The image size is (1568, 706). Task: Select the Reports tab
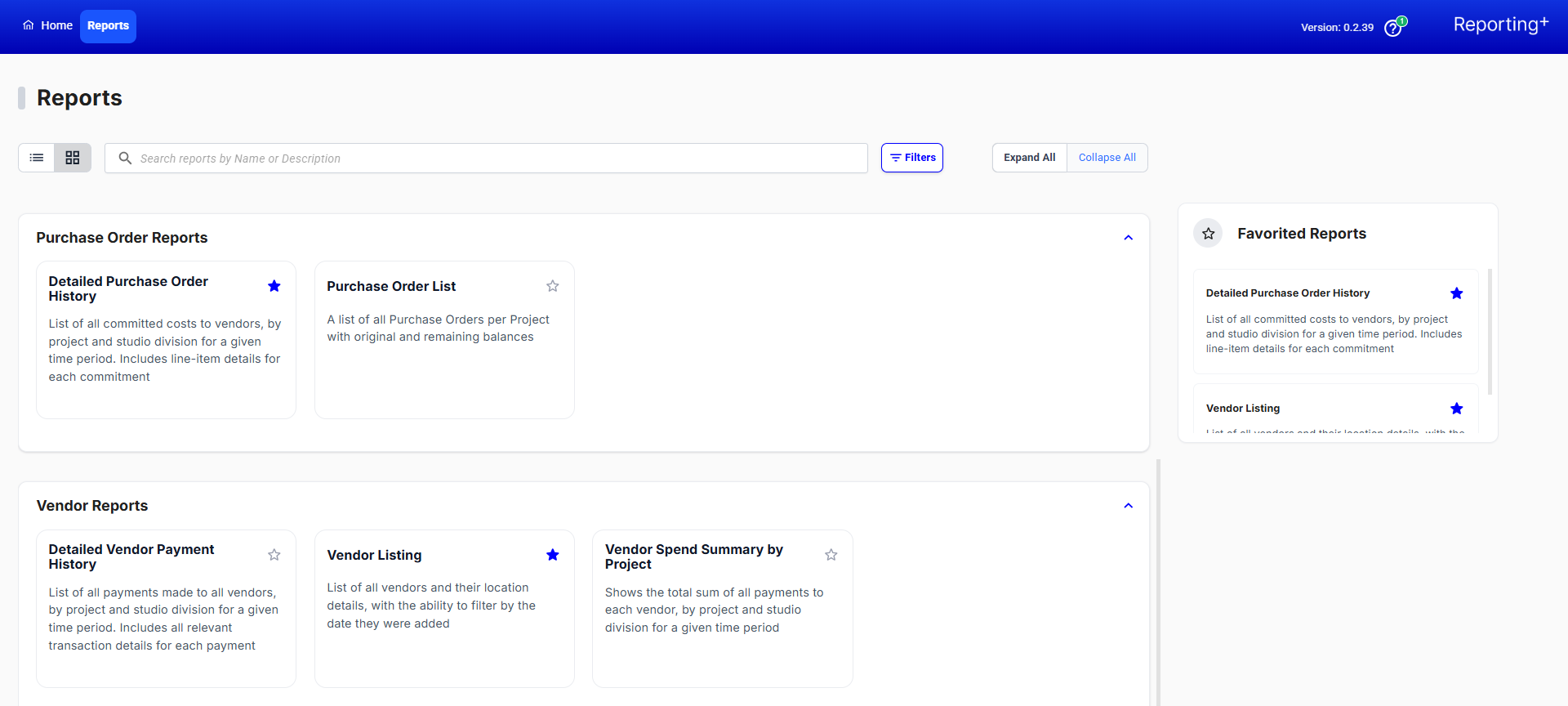[x=108, y=26]
